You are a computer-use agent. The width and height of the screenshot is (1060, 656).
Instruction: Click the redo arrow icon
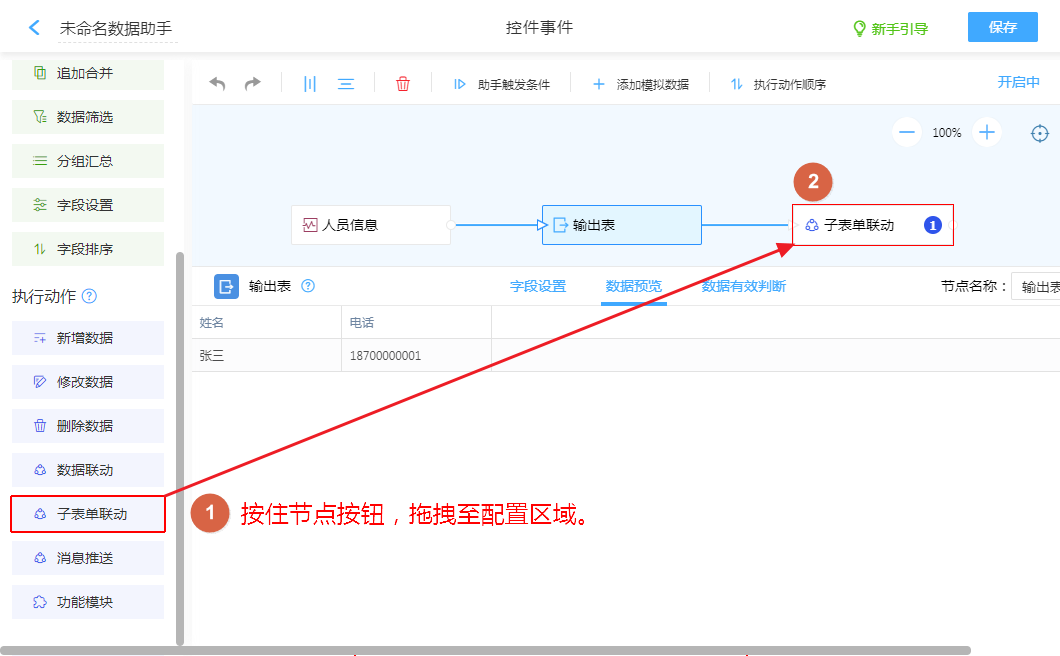(253, 84)
